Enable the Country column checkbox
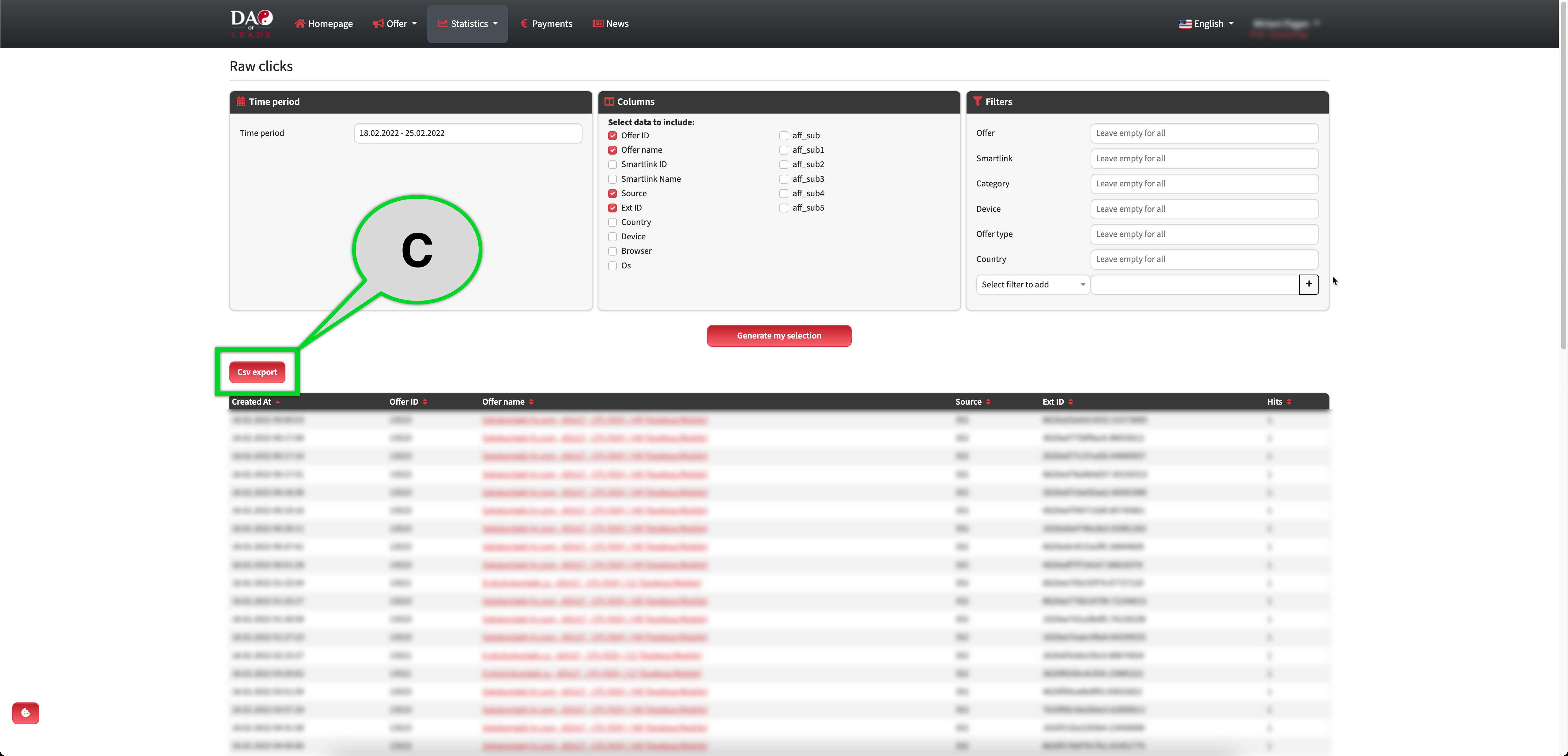Screen dimensions: 1568x756 pyautogui.click(x=612, y=223)
